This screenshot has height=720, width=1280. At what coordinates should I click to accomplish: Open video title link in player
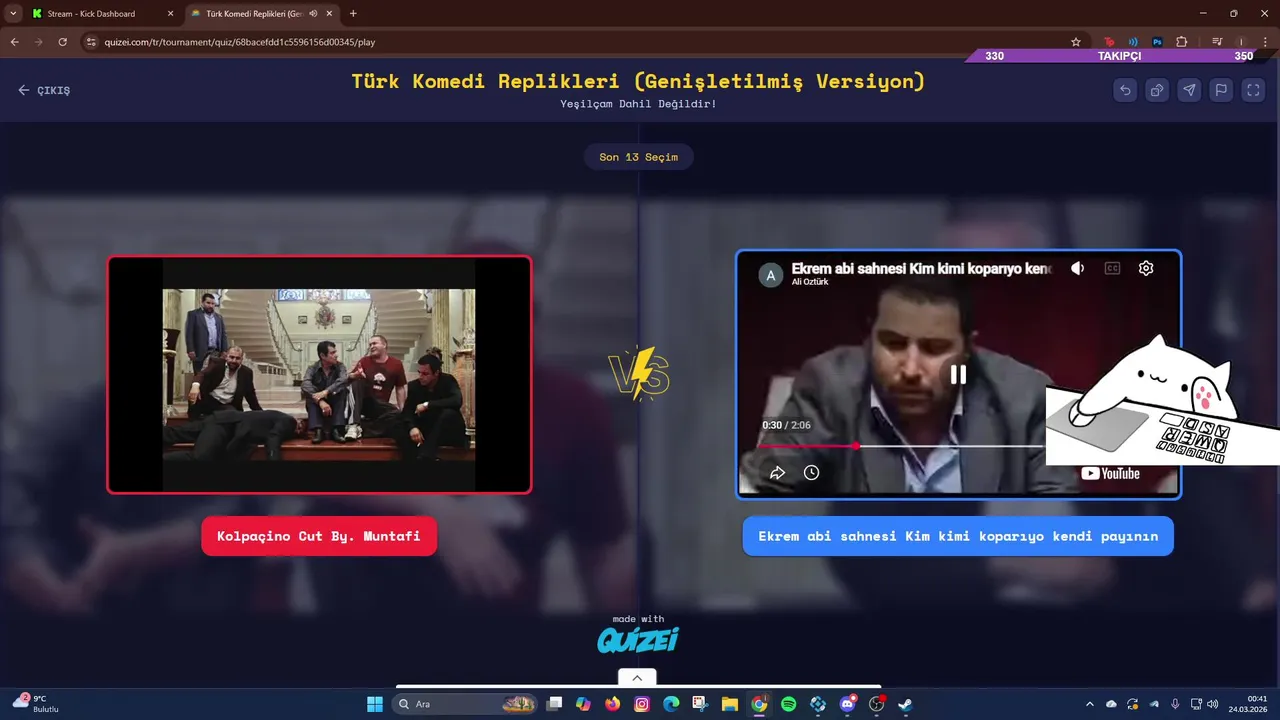pyautogui.click(x=920, y=269)
